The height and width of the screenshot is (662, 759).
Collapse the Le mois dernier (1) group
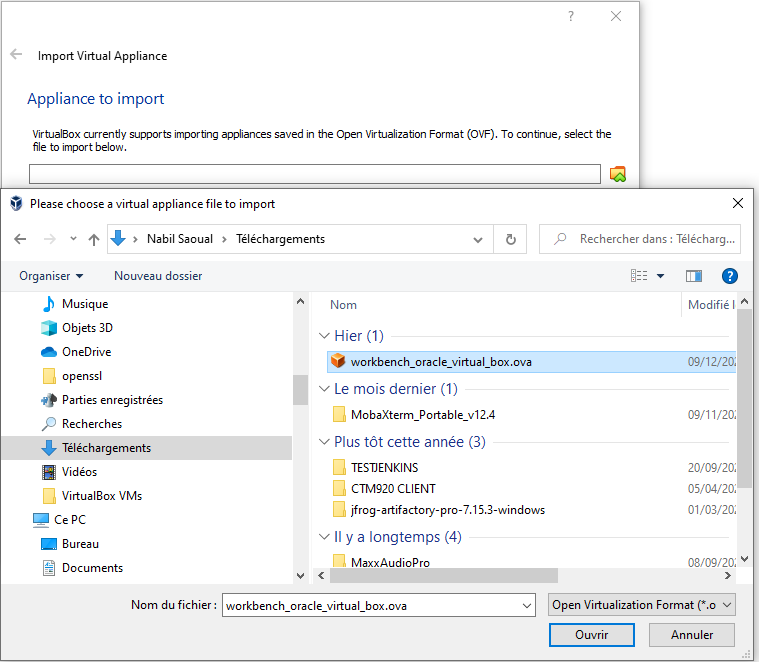point(324,389)
